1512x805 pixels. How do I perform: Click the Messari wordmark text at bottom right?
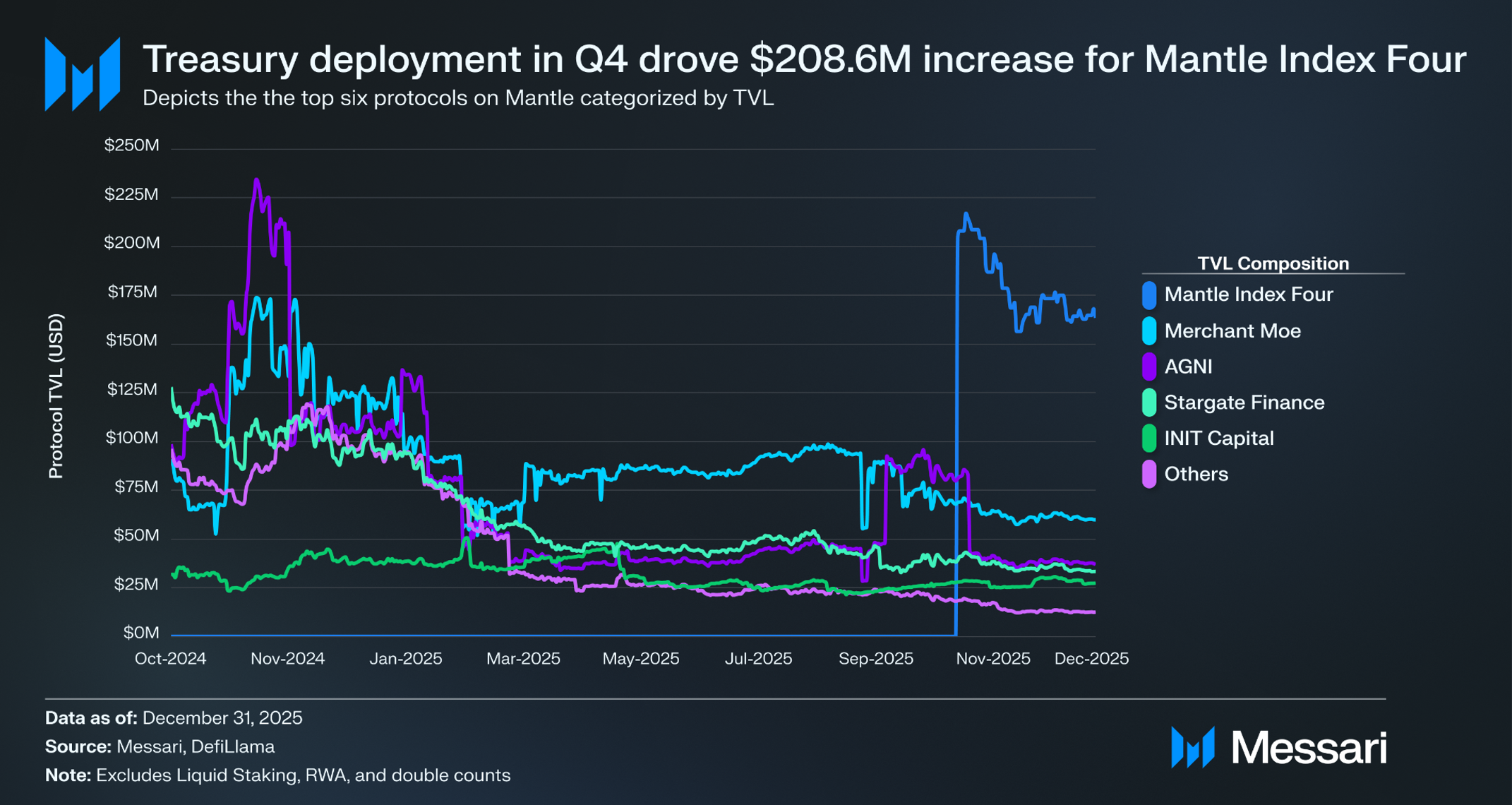(x=1309, y=747)
